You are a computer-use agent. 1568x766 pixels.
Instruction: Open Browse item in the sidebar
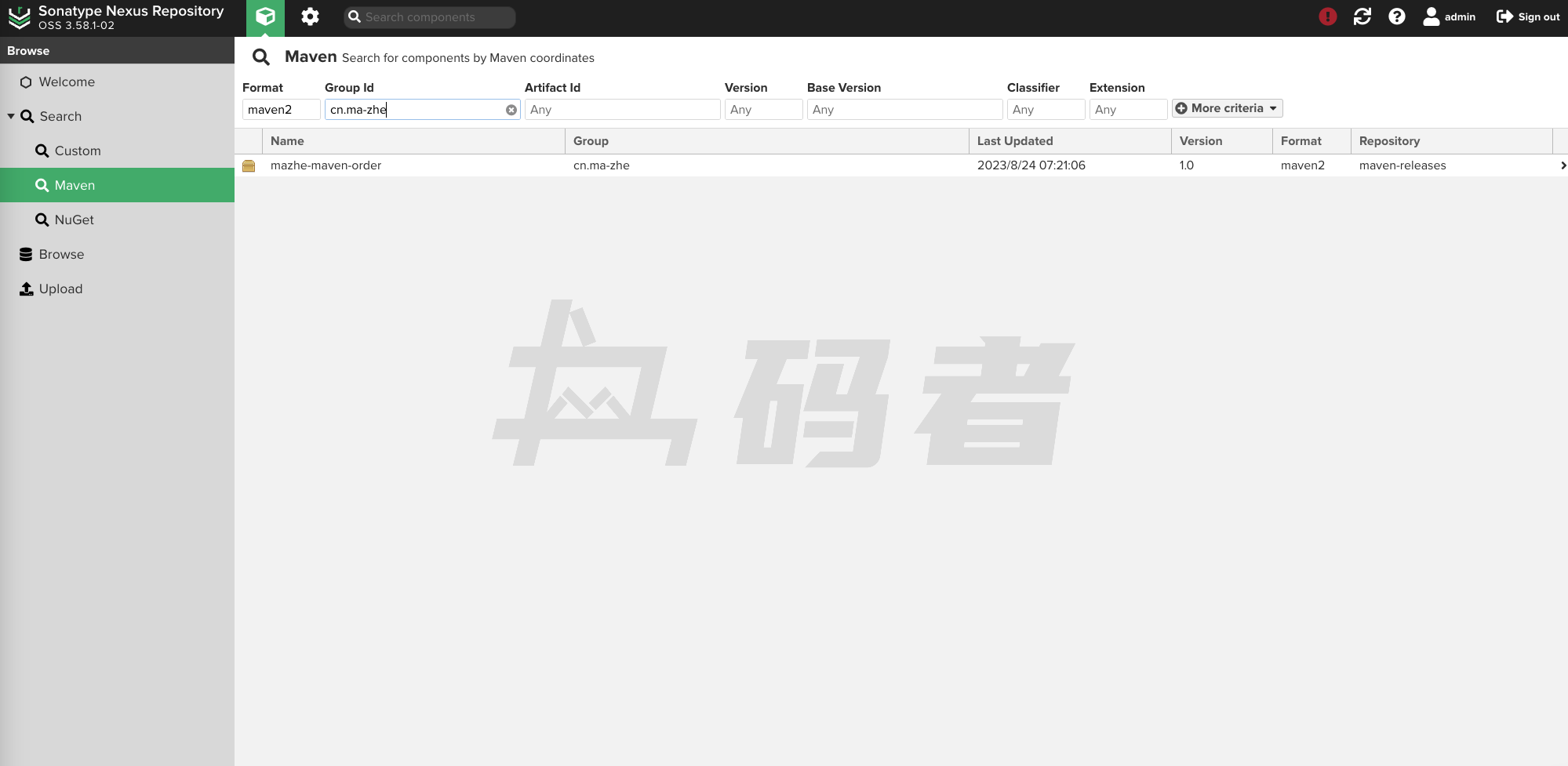pyautogui.click(x=61, y=254)
